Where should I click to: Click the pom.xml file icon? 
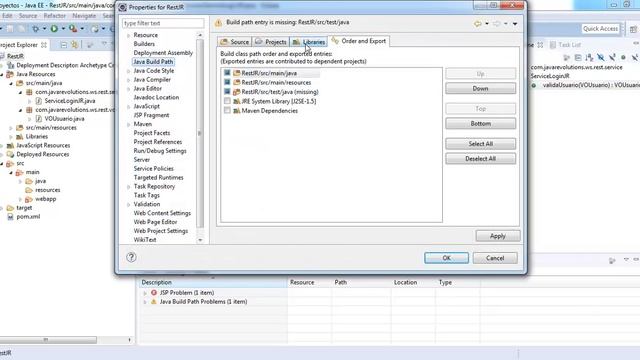(x=11, y=217)
